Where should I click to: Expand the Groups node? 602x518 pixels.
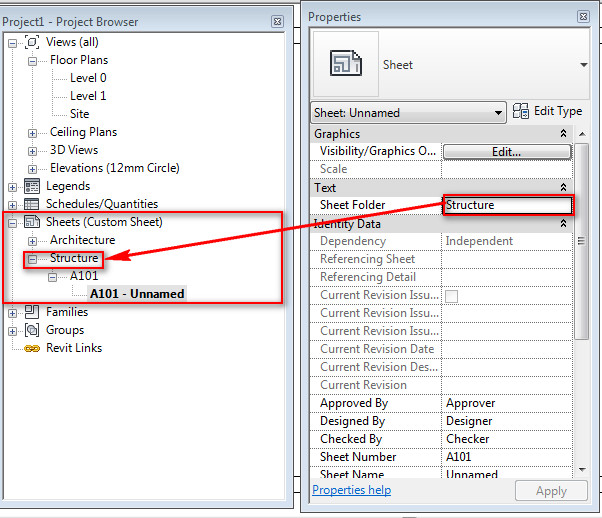click(x=12, y=331)
